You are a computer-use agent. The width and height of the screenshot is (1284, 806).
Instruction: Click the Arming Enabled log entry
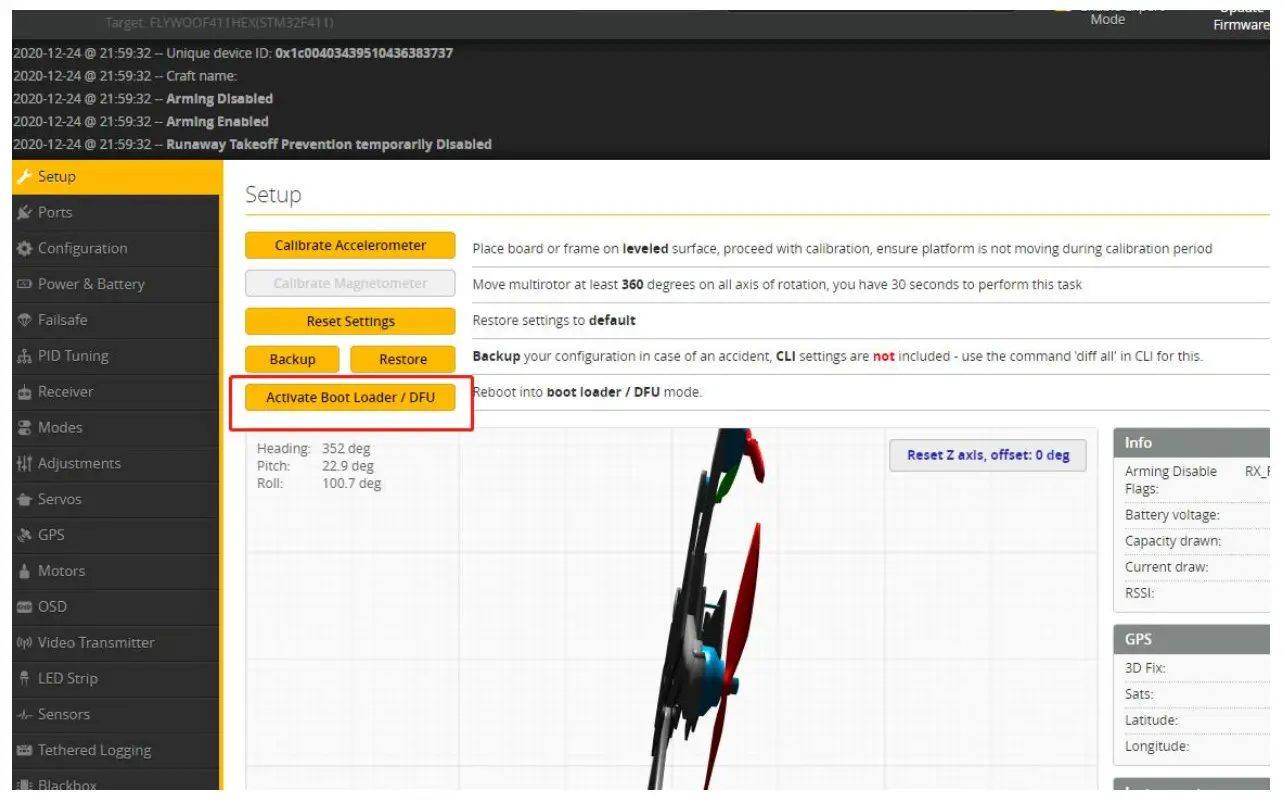point(141,122)
